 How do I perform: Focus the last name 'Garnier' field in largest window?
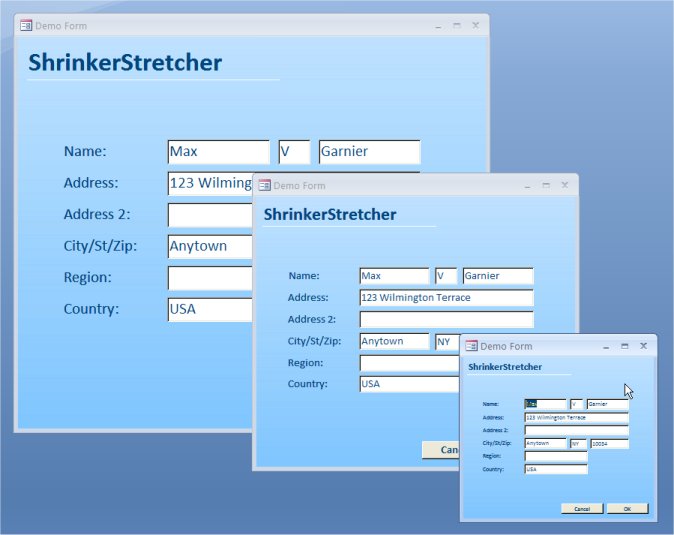[x=369, y=152]
